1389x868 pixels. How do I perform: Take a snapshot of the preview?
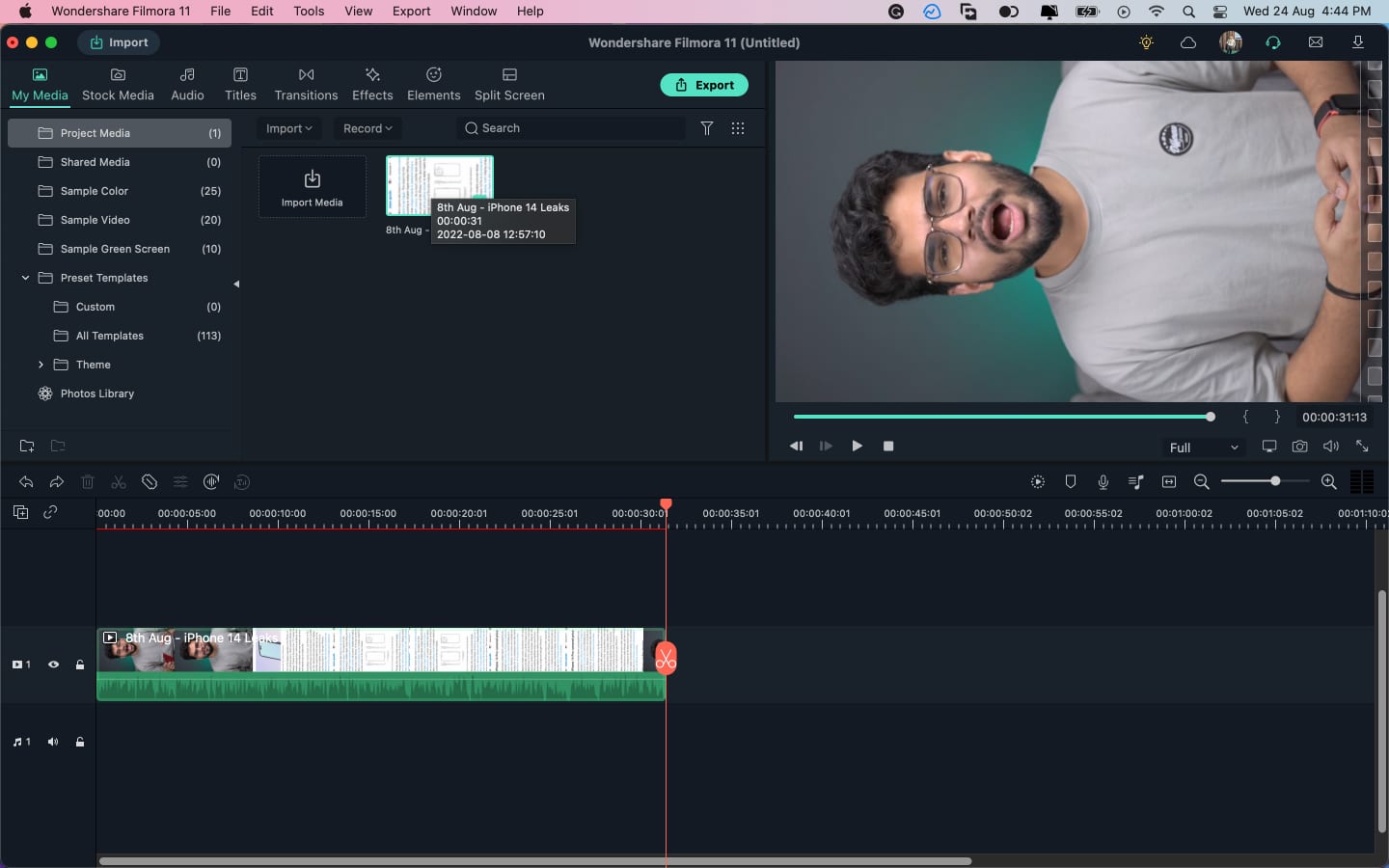pyautogui.click(x=1300, y=447)
